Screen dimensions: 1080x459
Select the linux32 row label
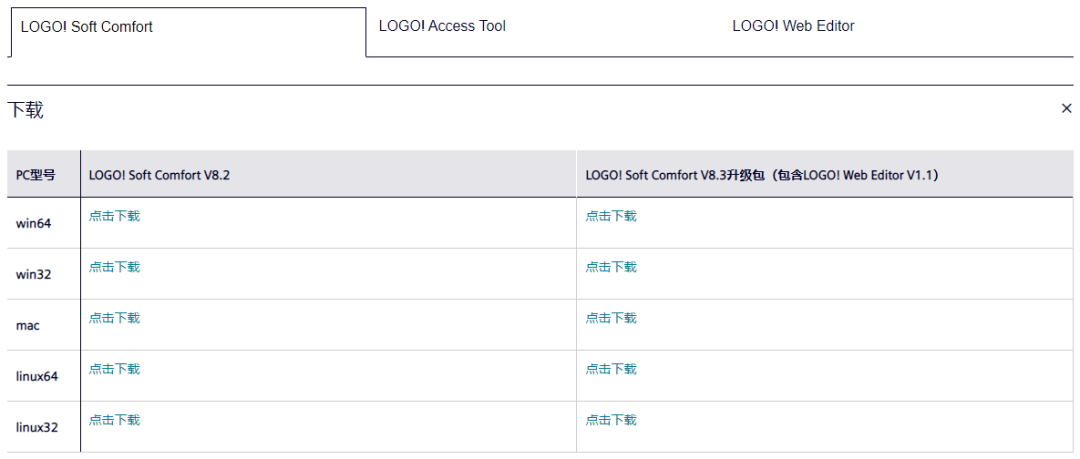pyautogui.click(x=37, y=427)
